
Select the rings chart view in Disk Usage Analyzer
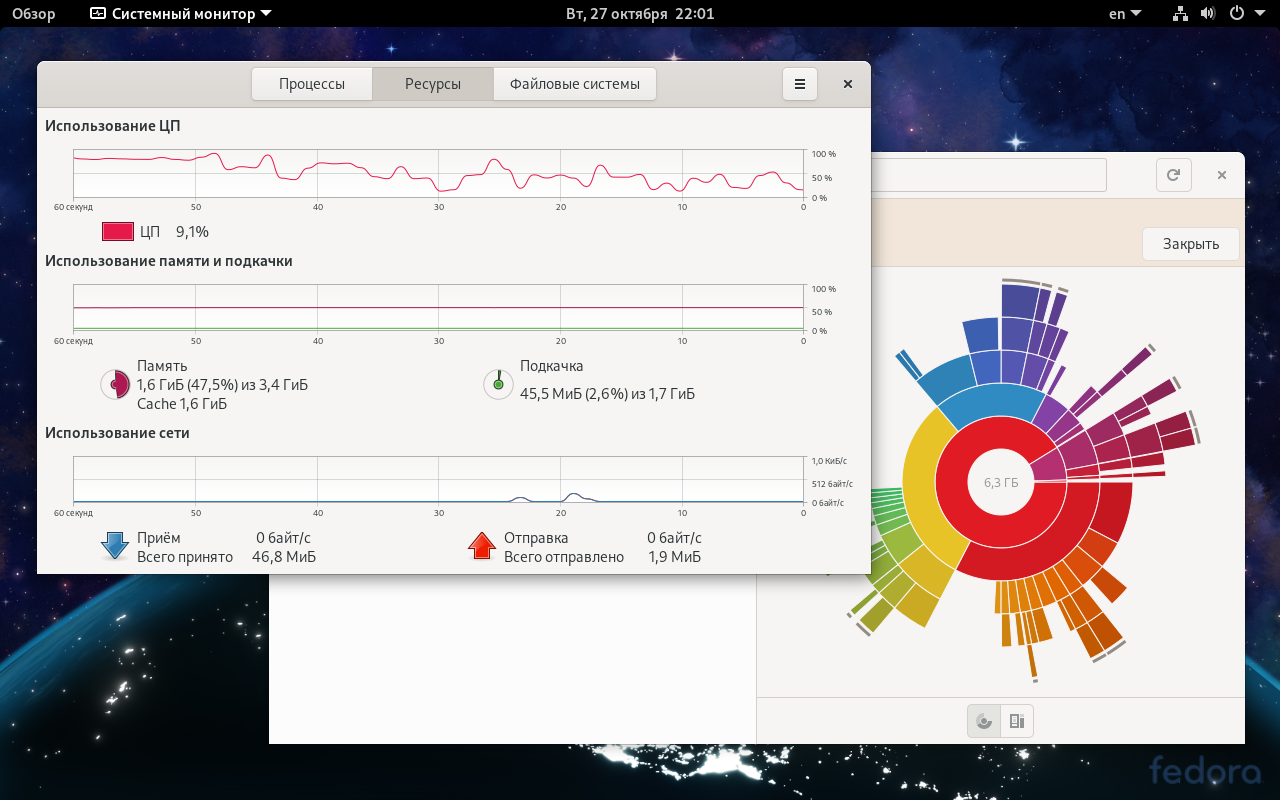[983, 720]
